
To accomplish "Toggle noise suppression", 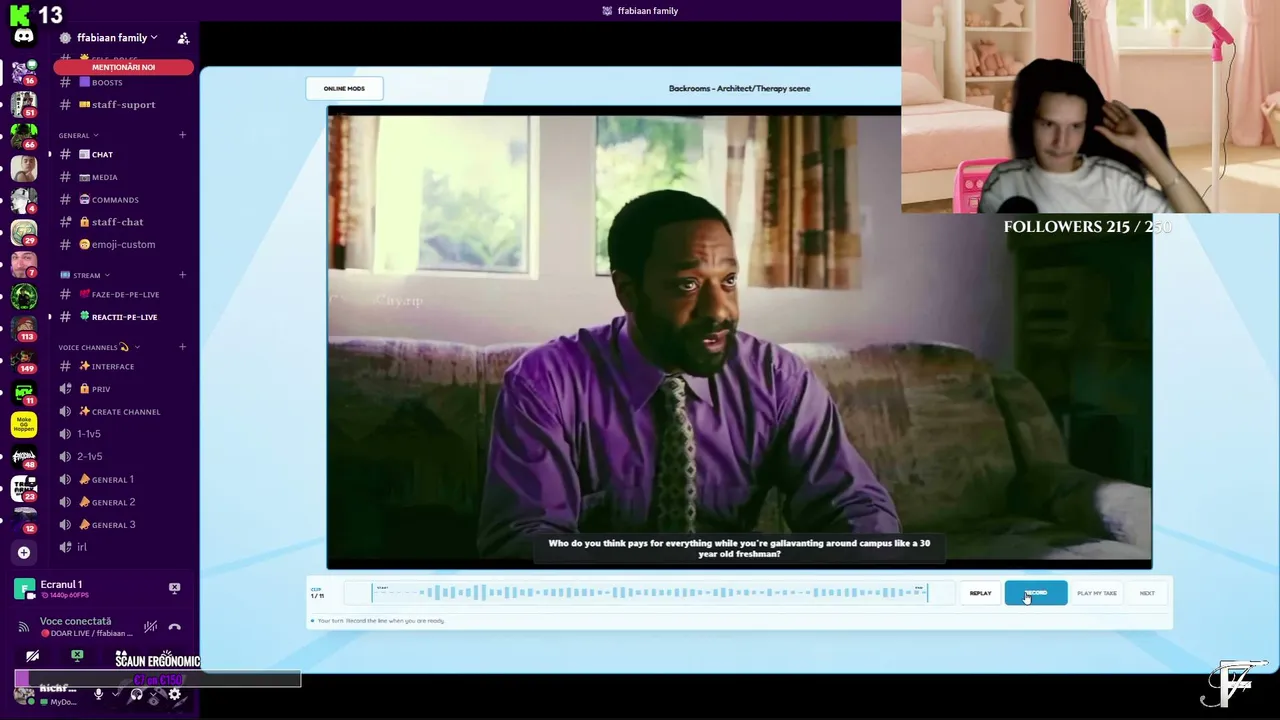I will [x=150, y=627].
